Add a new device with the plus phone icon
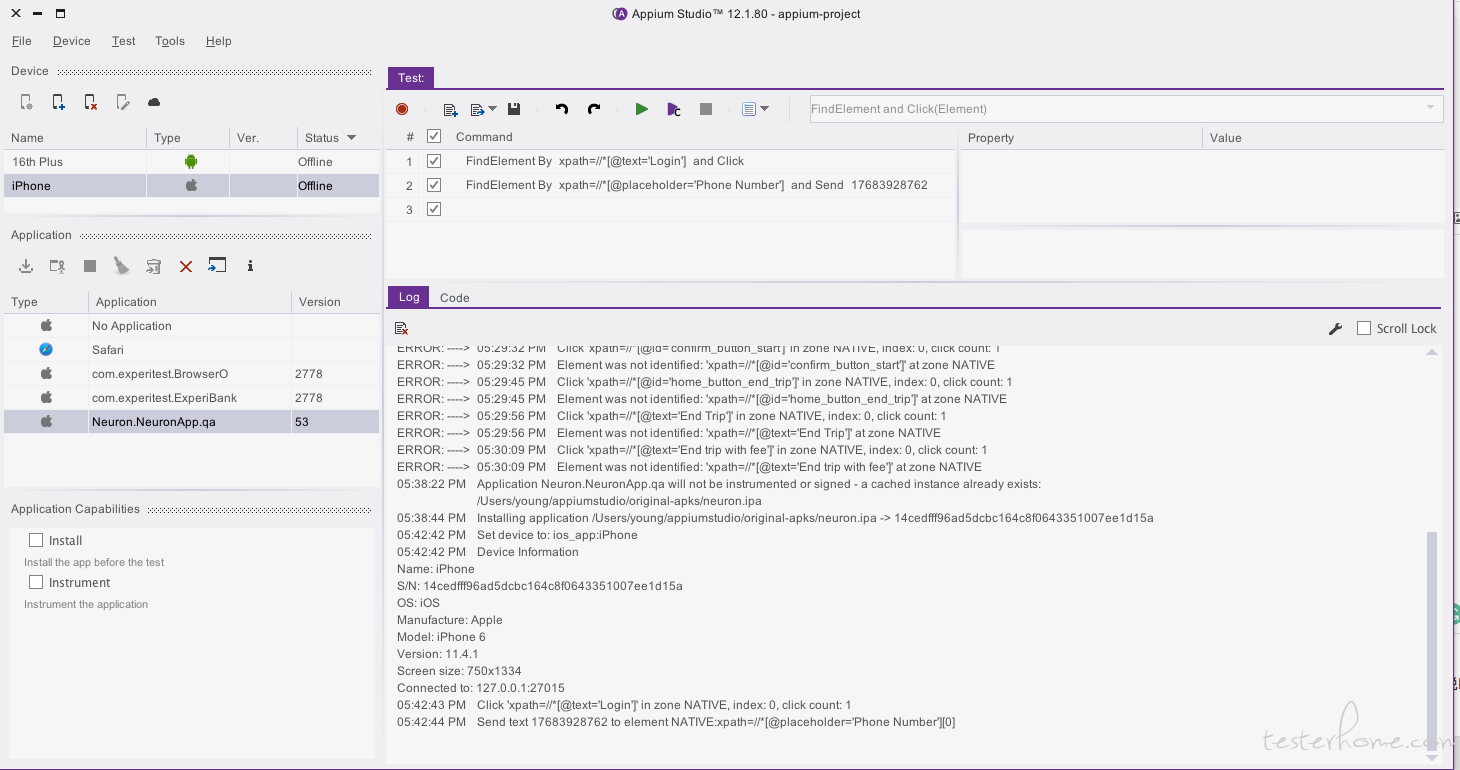 coord(59,102)
